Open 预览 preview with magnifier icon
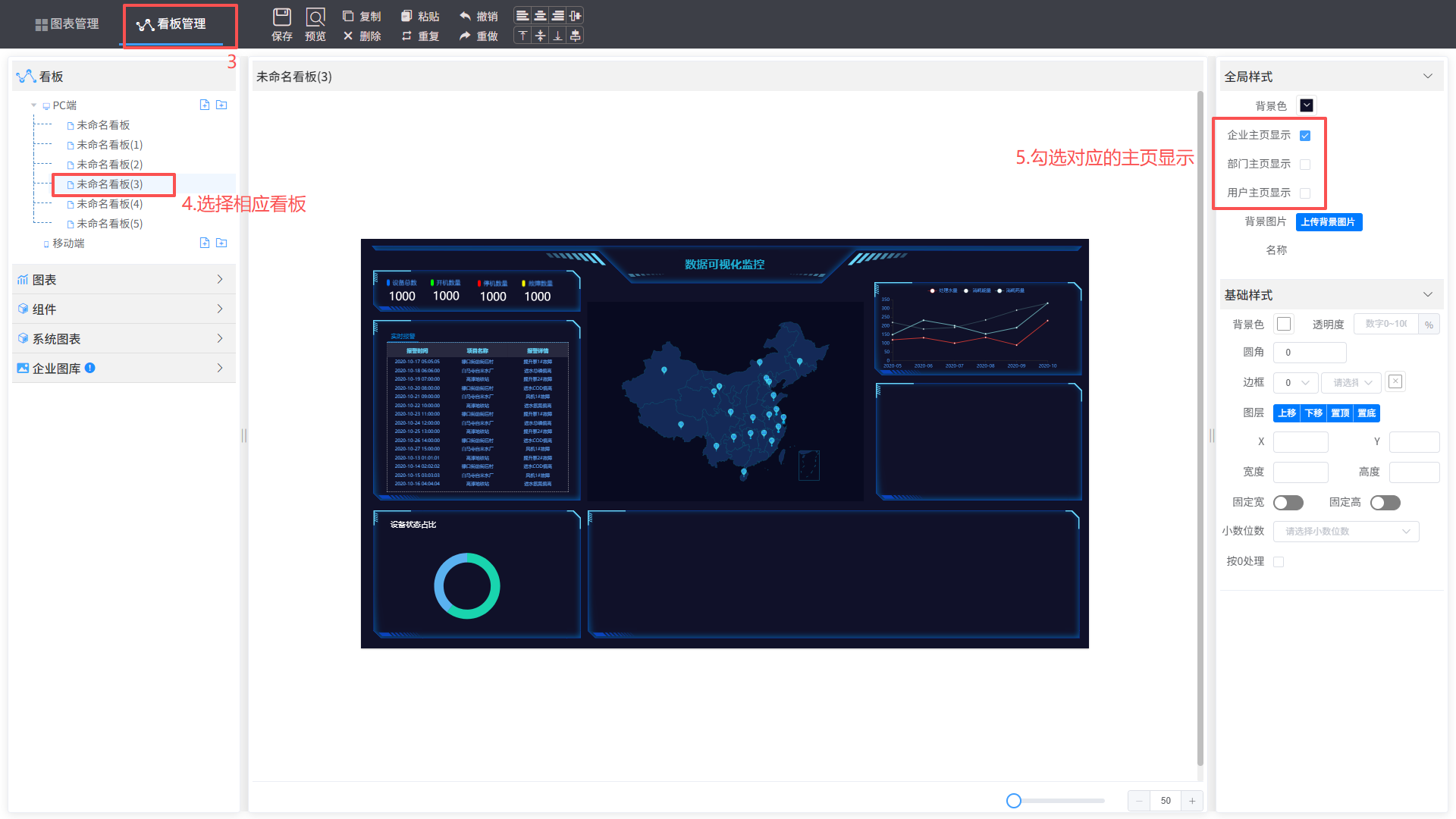The image size is (1456, 819). 315,17
